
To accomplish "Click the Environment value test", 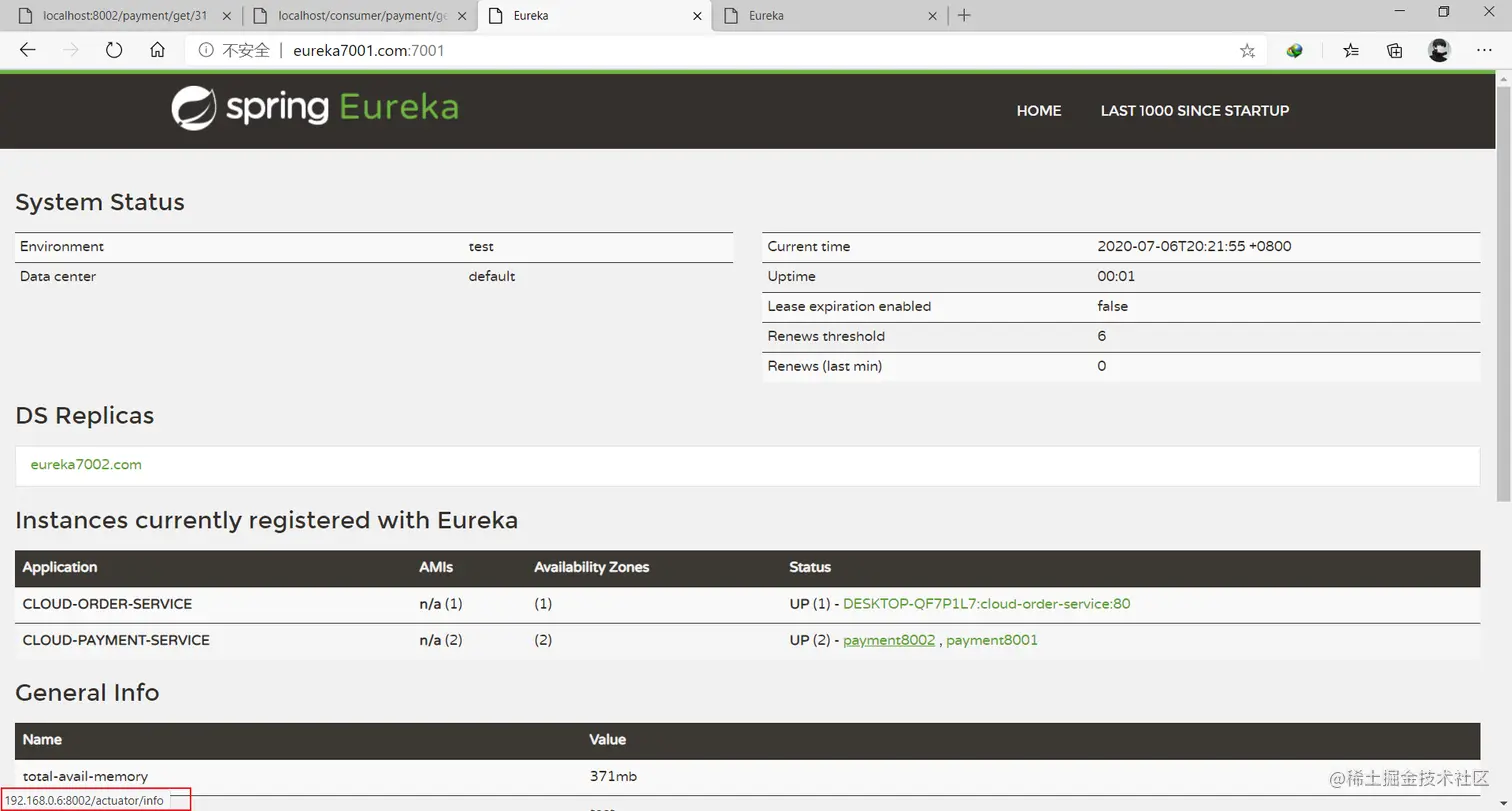I will (x=481, y=246).
